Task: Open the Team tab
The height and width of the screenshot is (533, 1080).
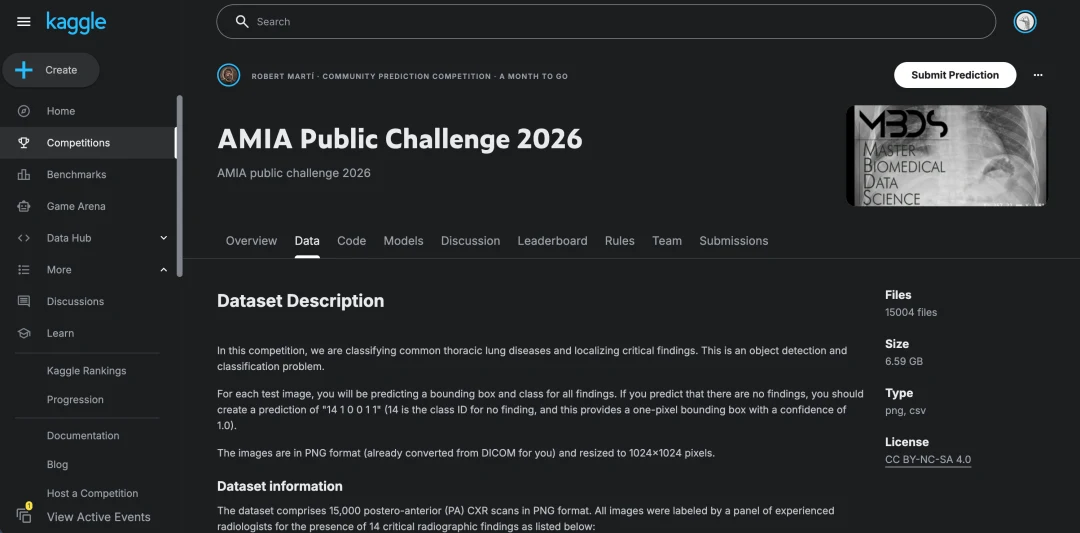Action: point(667,241)
